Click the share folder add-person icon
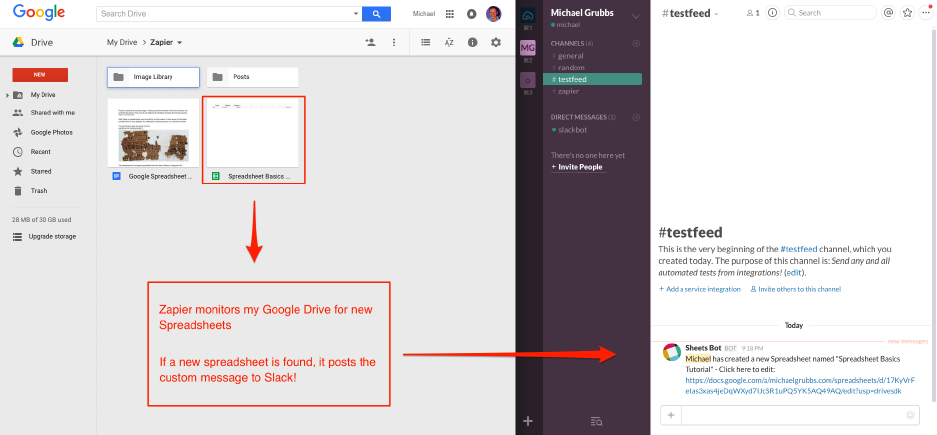Viewport: 937px width, 435px height. pyautogui.click(x=370, y=42)
